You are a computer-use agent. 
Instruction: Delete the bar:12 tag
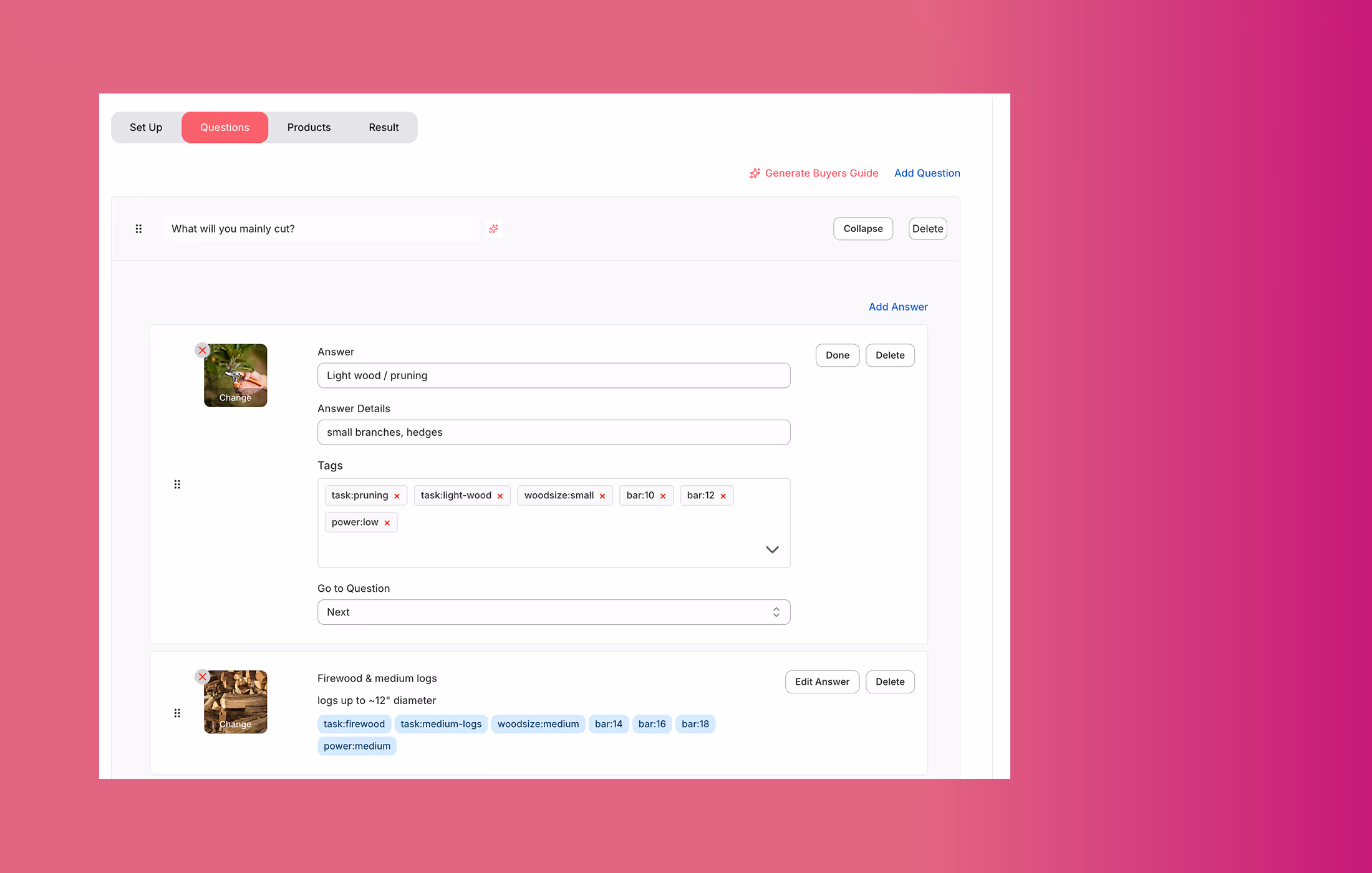[x=723, y=496]
